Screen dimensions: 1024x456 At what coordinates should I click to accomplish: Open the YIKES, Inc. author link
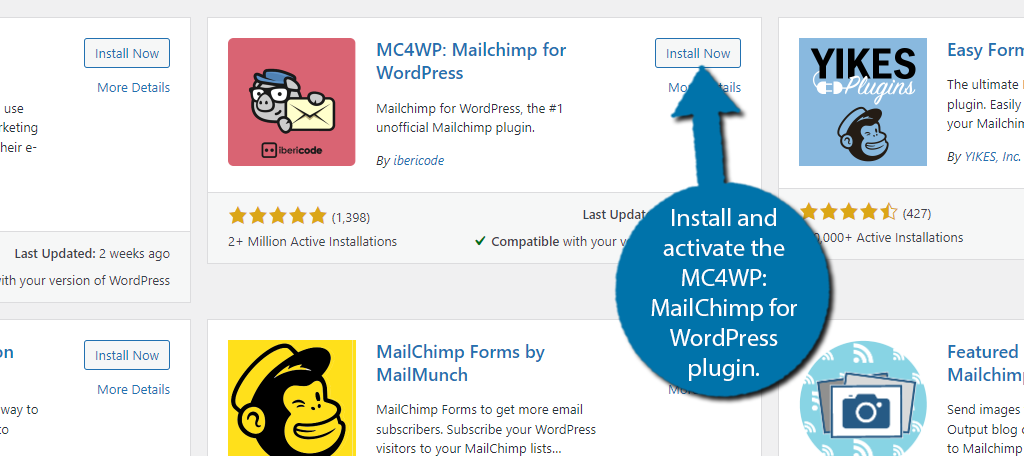[992, 157]
